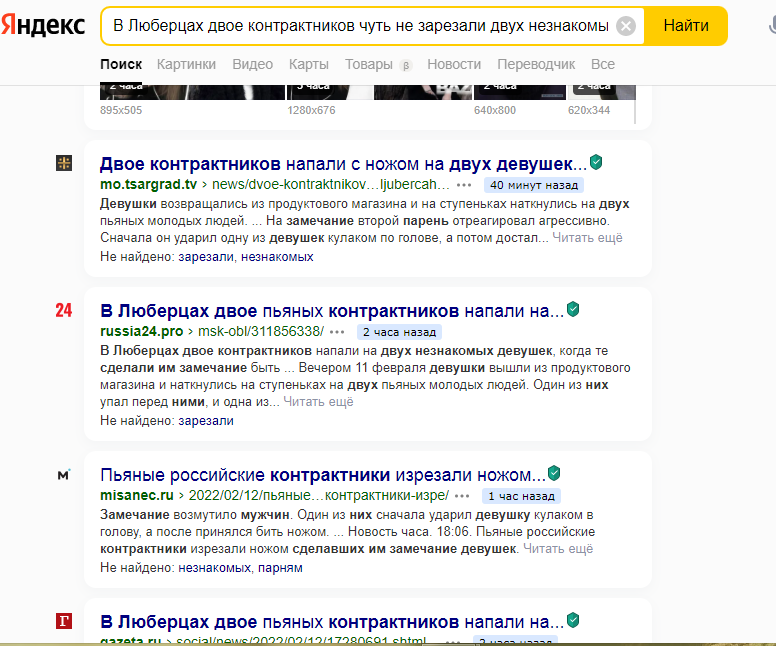Click the '40 минут назад' time badge

pyautogui.click(x=534, y=185)
